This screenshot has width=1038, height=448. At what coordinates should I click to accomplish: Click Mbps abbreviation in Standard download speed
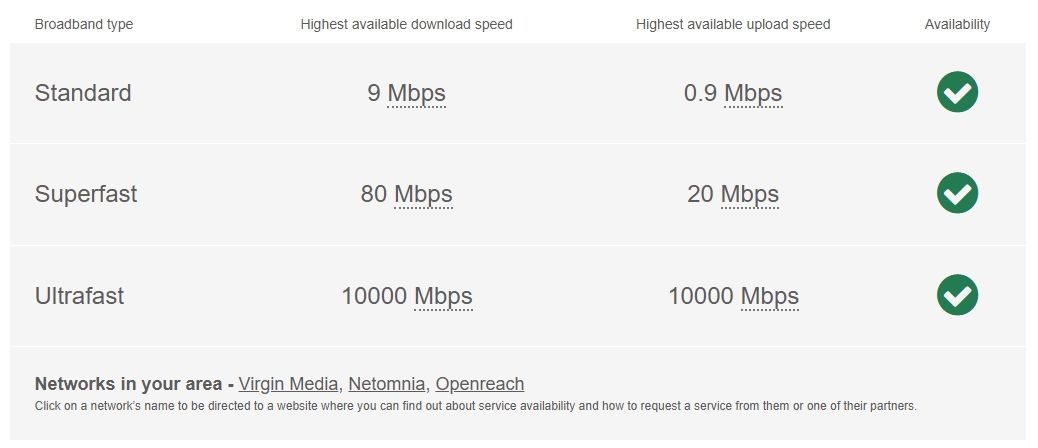tap(416, 94)
